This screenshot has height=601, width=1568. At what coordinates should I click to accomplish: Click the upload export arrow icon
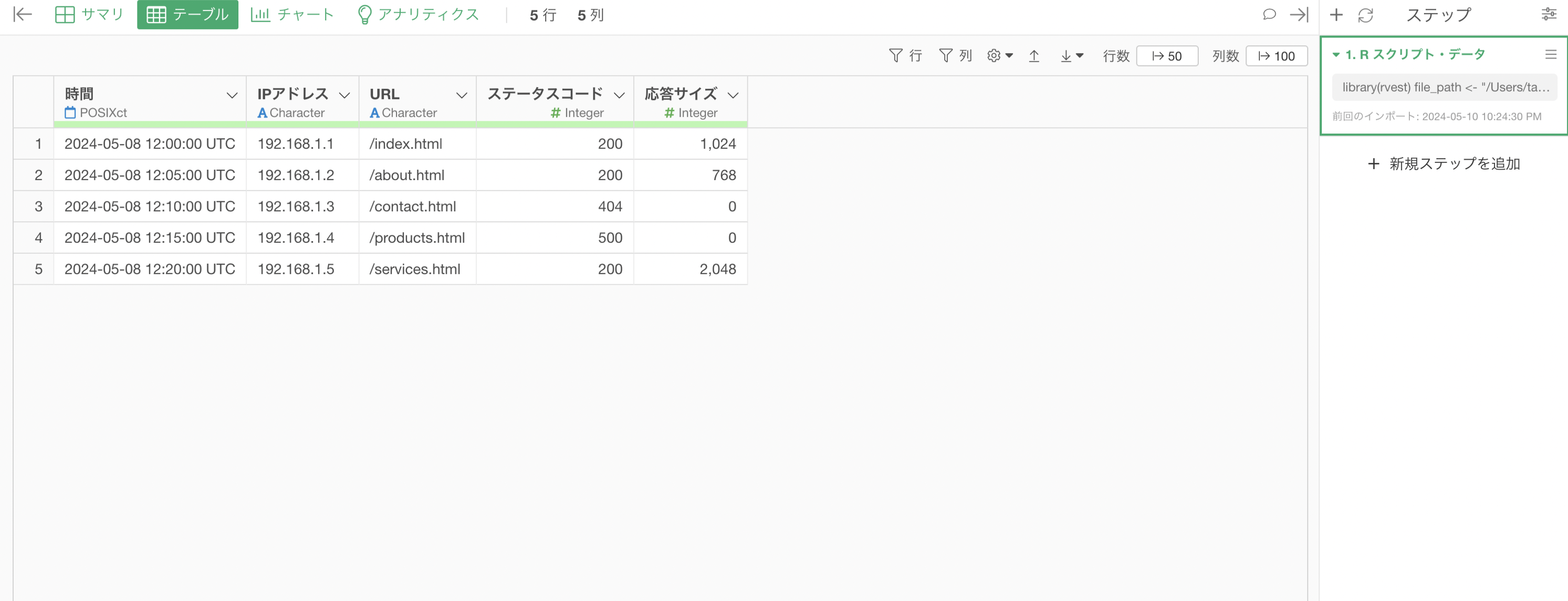pos(1033,56)
